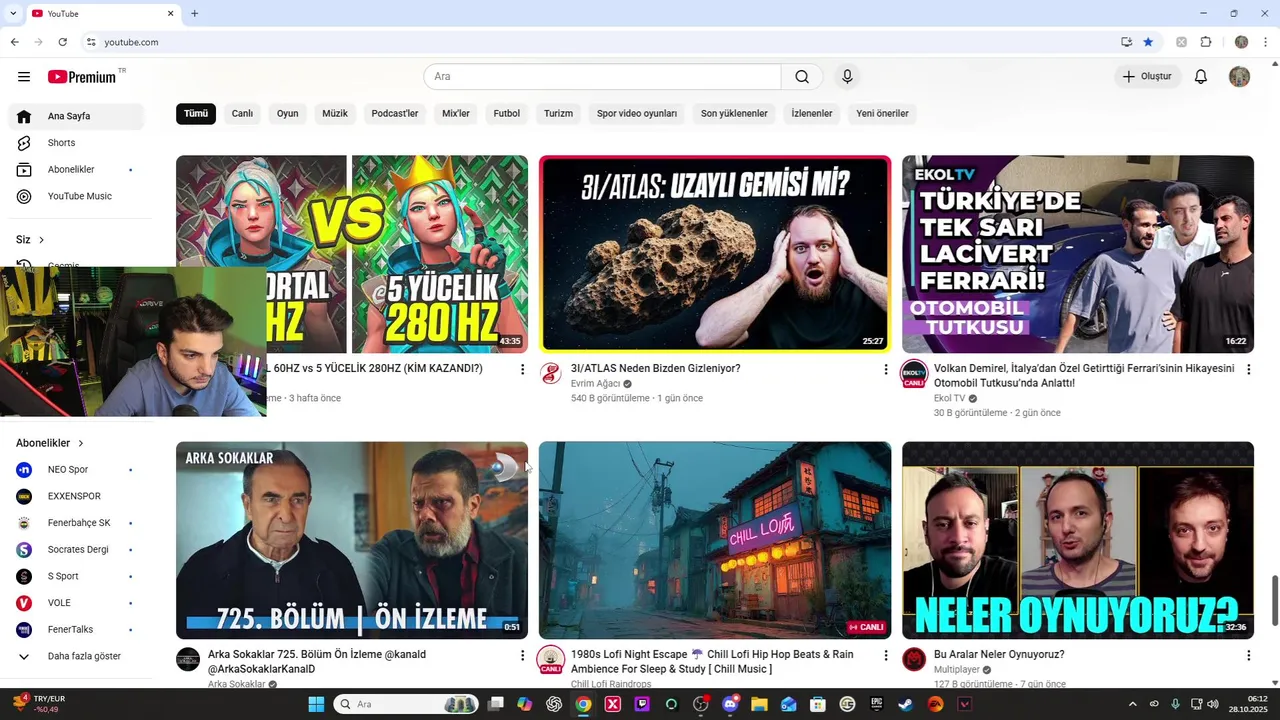This screenshot has width=1280, height=720.
Task: Open Shorts in the sidebar
Action: (x=76, y=143)
